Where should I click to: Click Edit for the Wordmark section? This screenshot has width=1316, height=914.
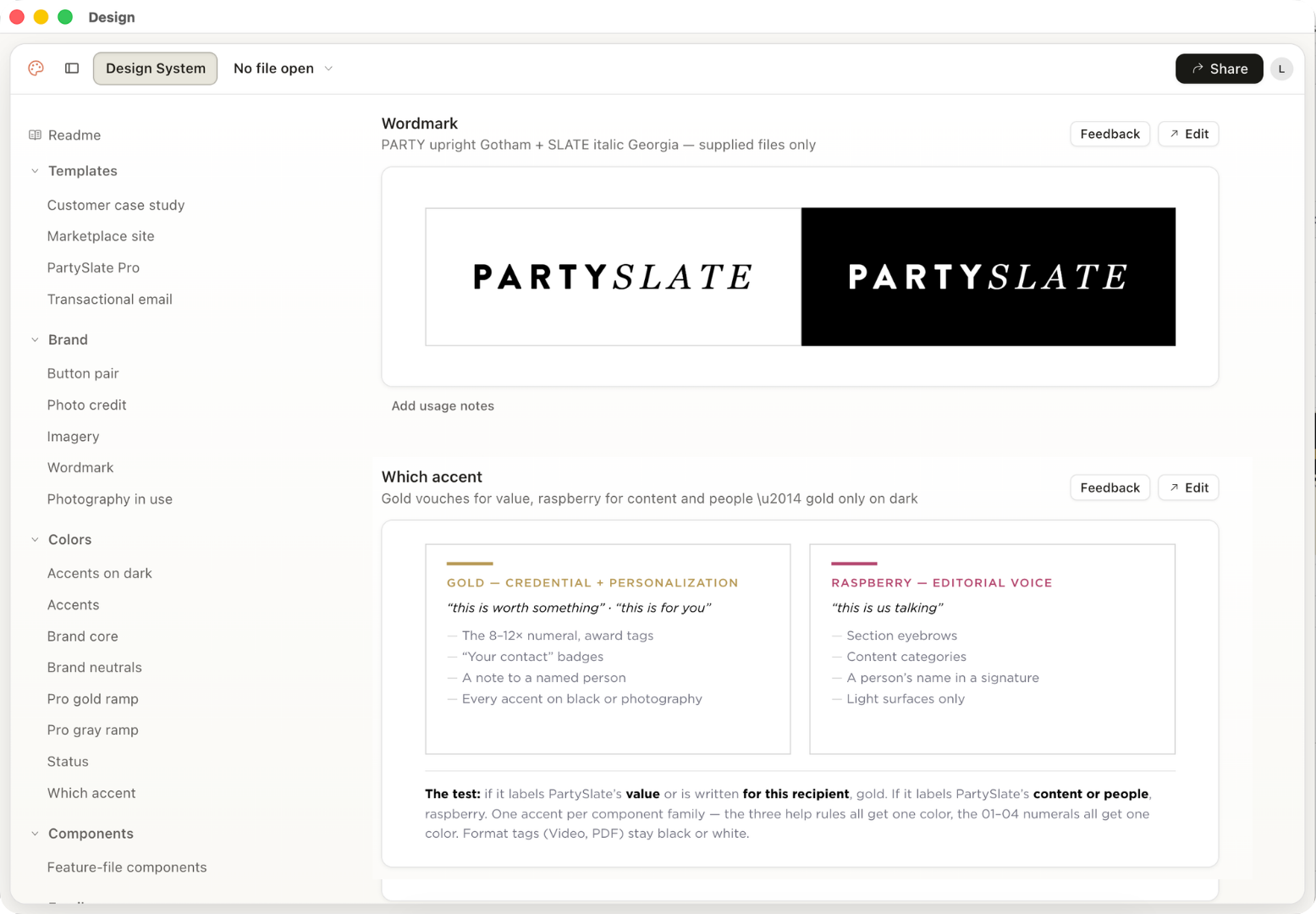[x=1188, y=134]
